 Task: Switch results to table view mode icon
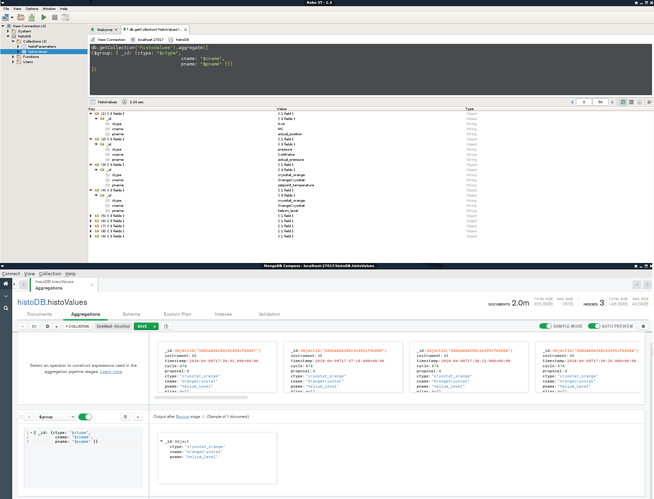click(x=631, y=102)
